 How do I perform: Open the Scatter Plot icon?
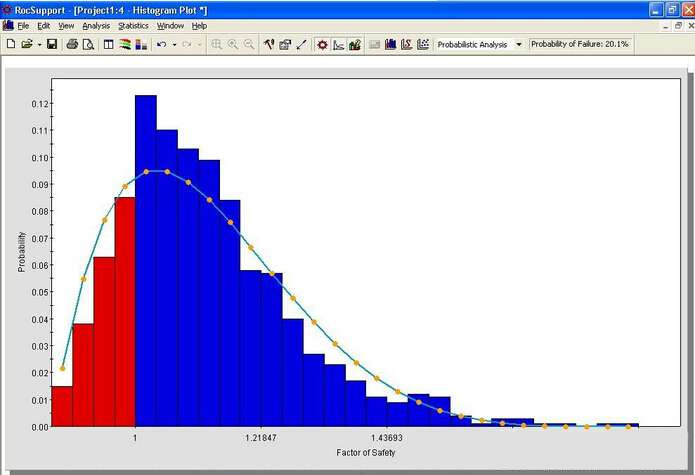click(x=423, y=44)
